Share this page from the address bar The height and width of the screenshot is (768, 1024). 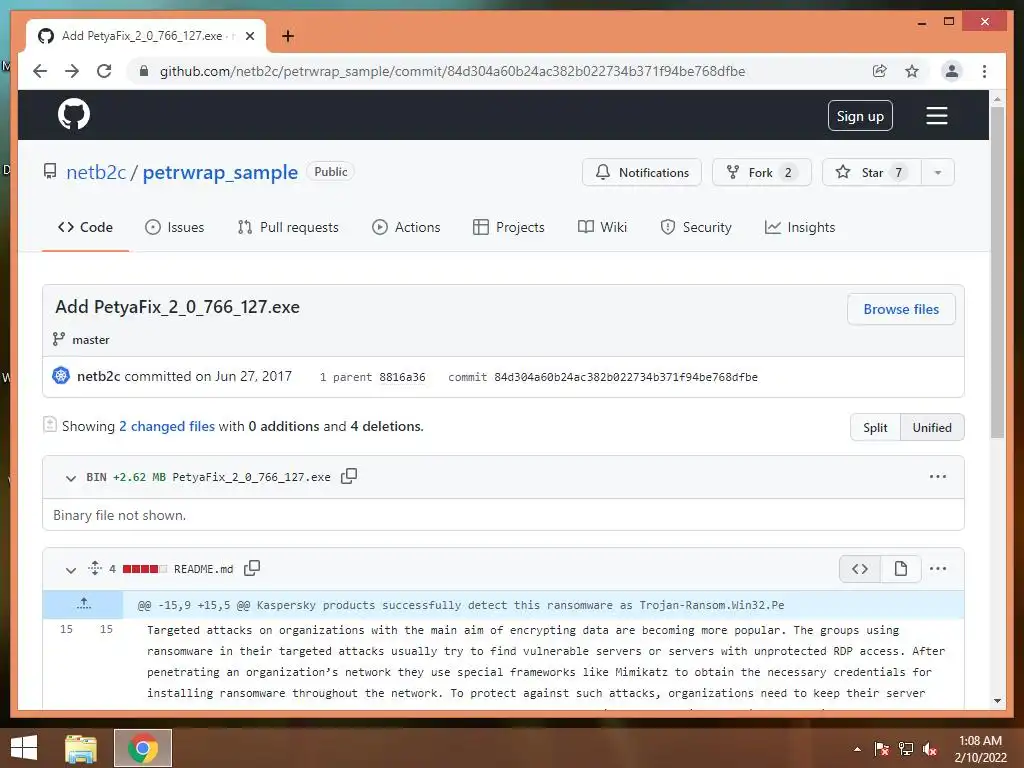[880, 71]
